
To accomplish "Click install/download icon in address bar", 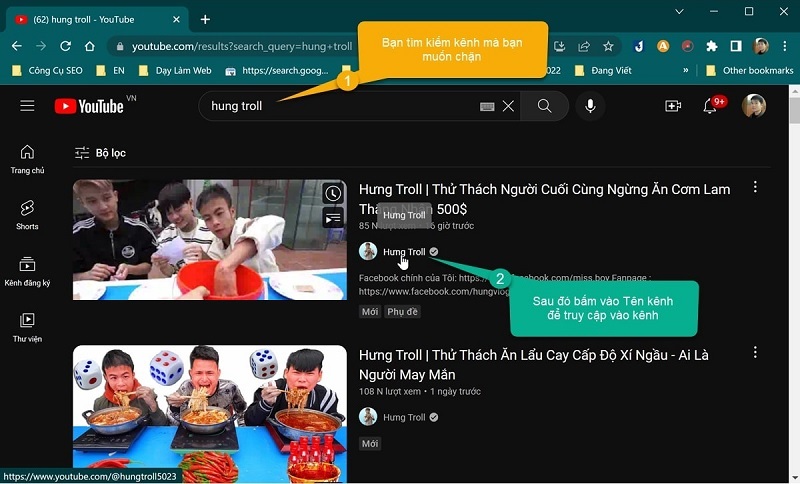I will [x=560, y=46].
